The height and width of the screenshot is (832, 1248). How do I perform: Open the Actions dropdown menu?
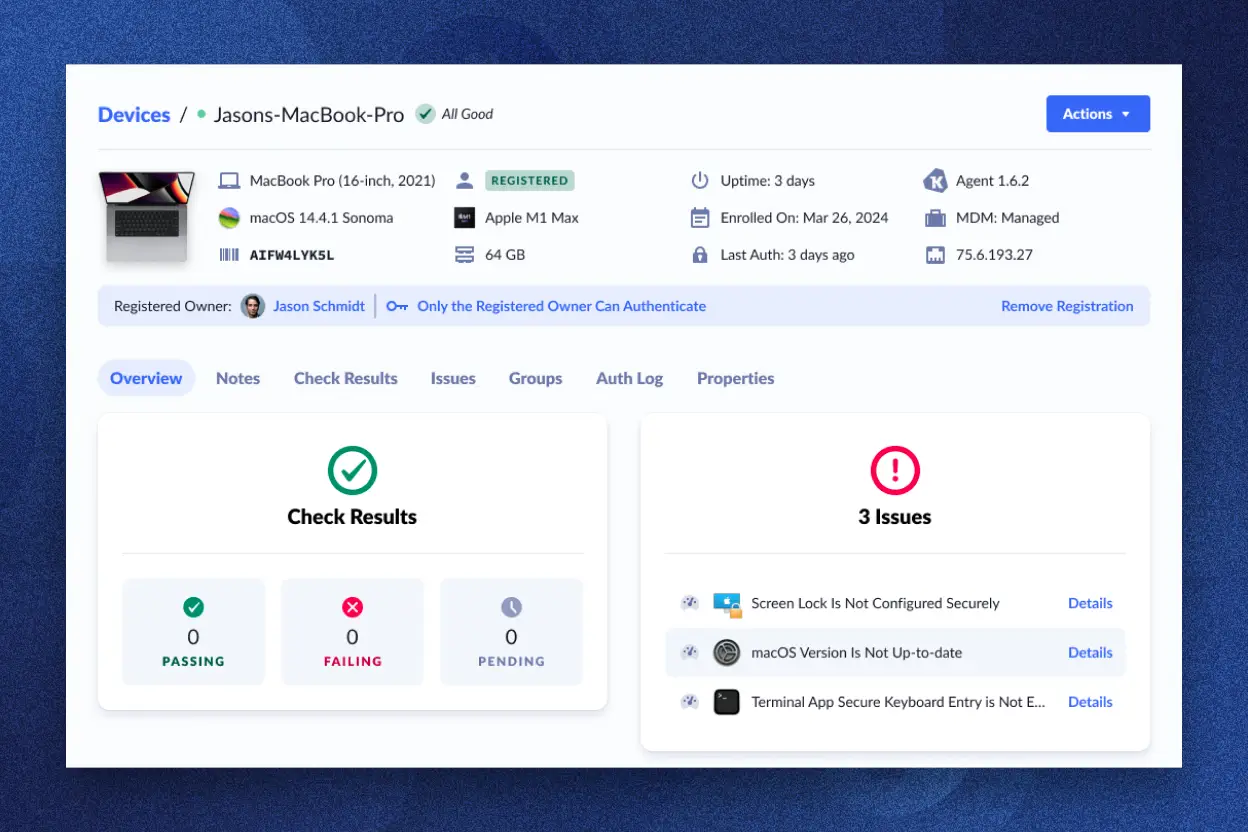point(1097,113)
